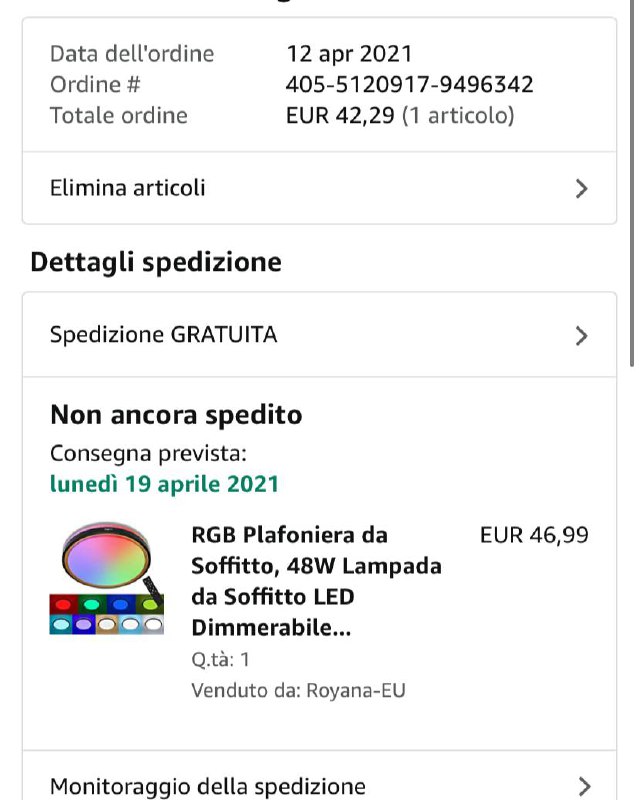This screenshot has height=800, width=639.
Task: Open the RGB Plafoniera da Soffitto product title
Action: (x=316, y=581)
